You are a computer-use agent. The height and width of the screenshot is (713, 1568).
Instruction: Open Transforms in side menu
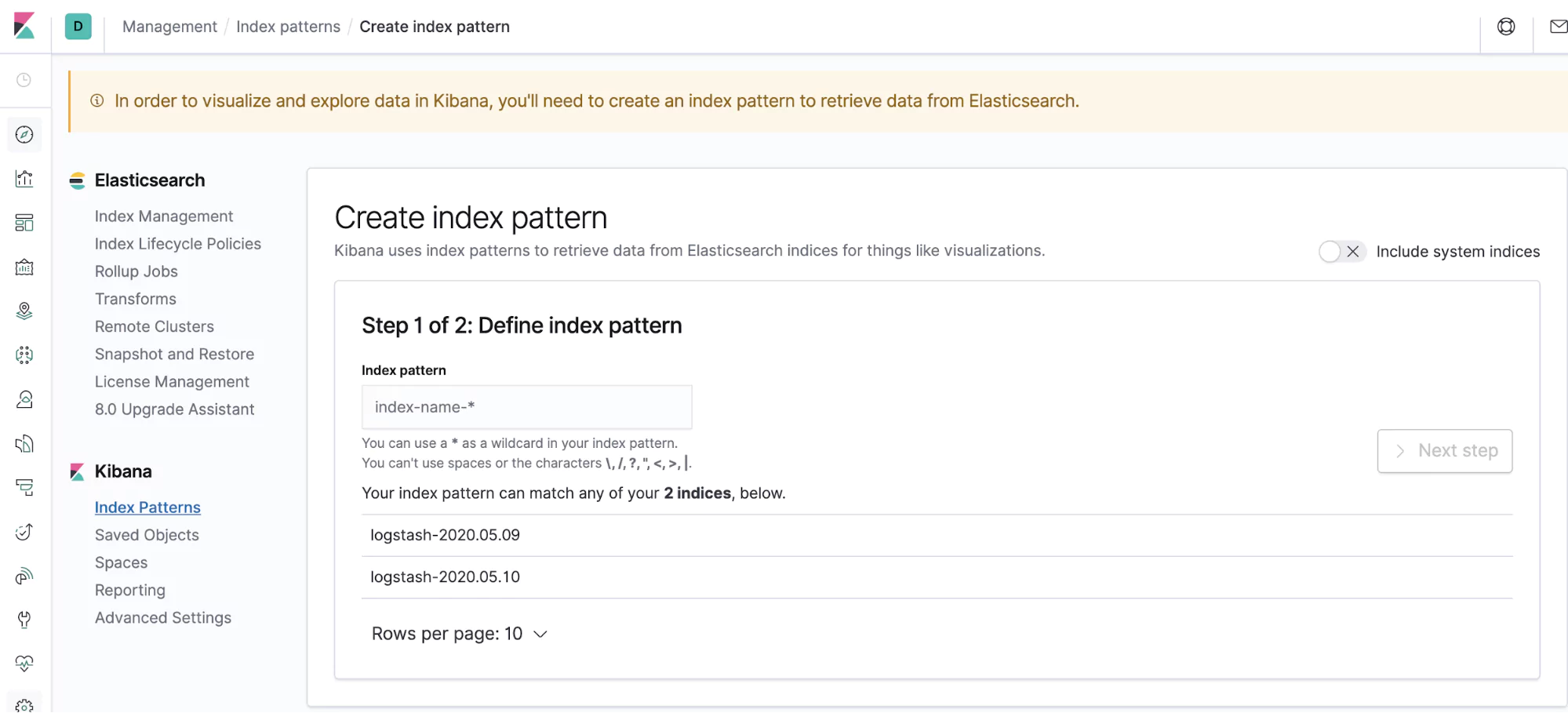point(136,299)
